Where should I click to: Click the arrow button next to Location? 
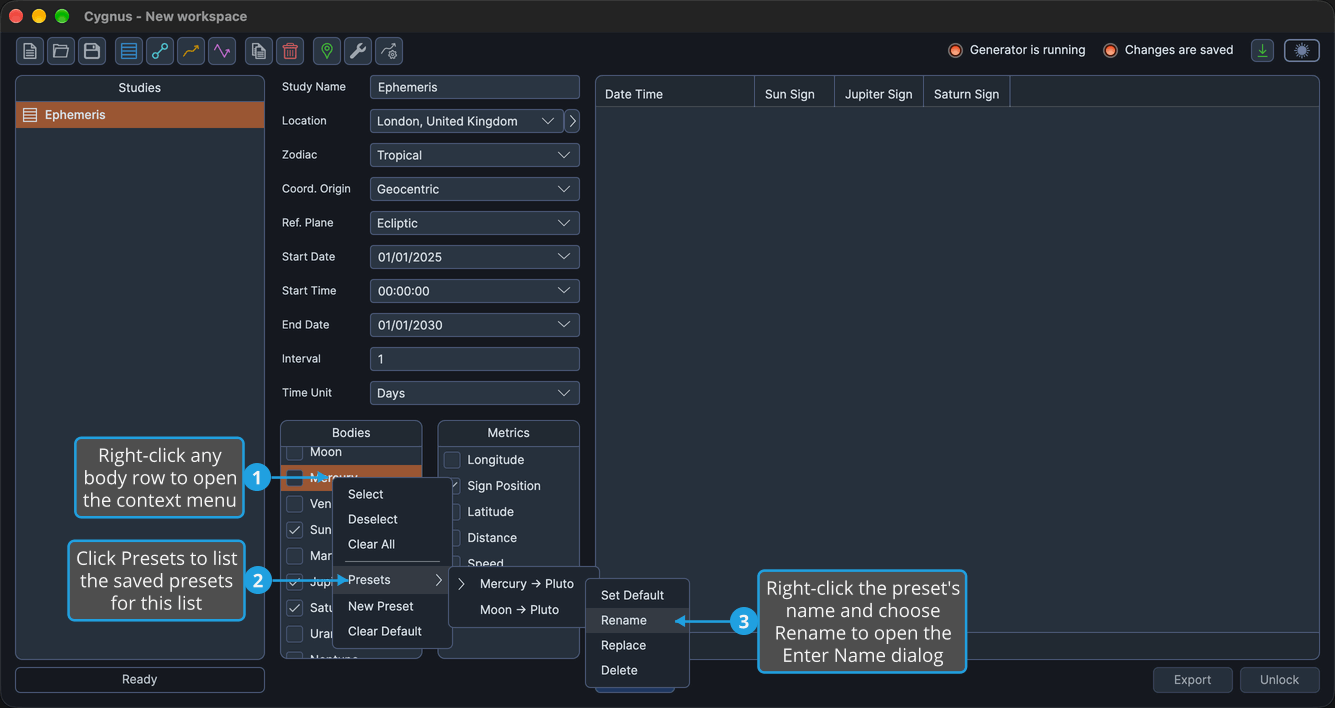[x=572, y=121]
